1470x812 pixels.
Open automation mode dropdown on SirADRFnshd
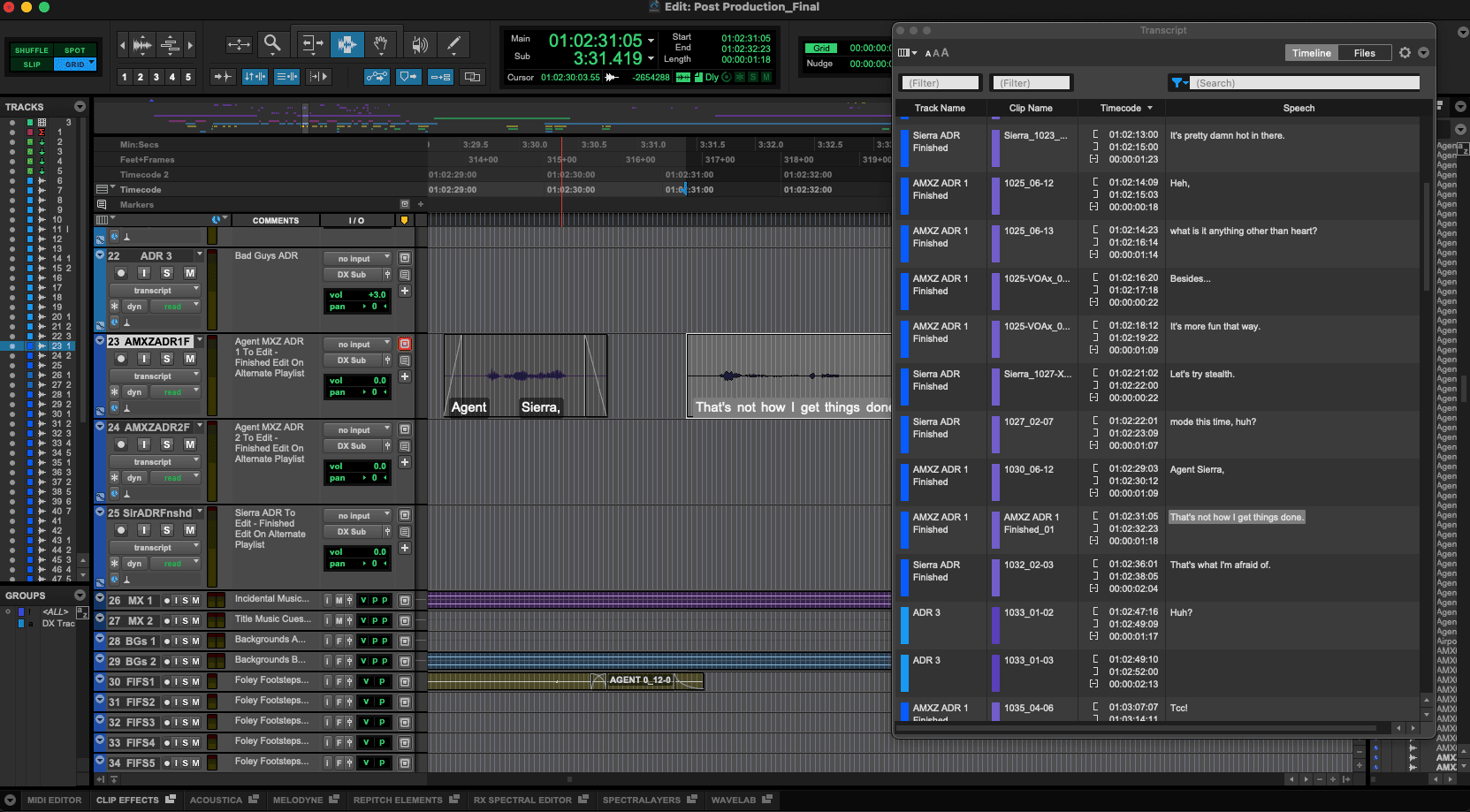point(174,564)
